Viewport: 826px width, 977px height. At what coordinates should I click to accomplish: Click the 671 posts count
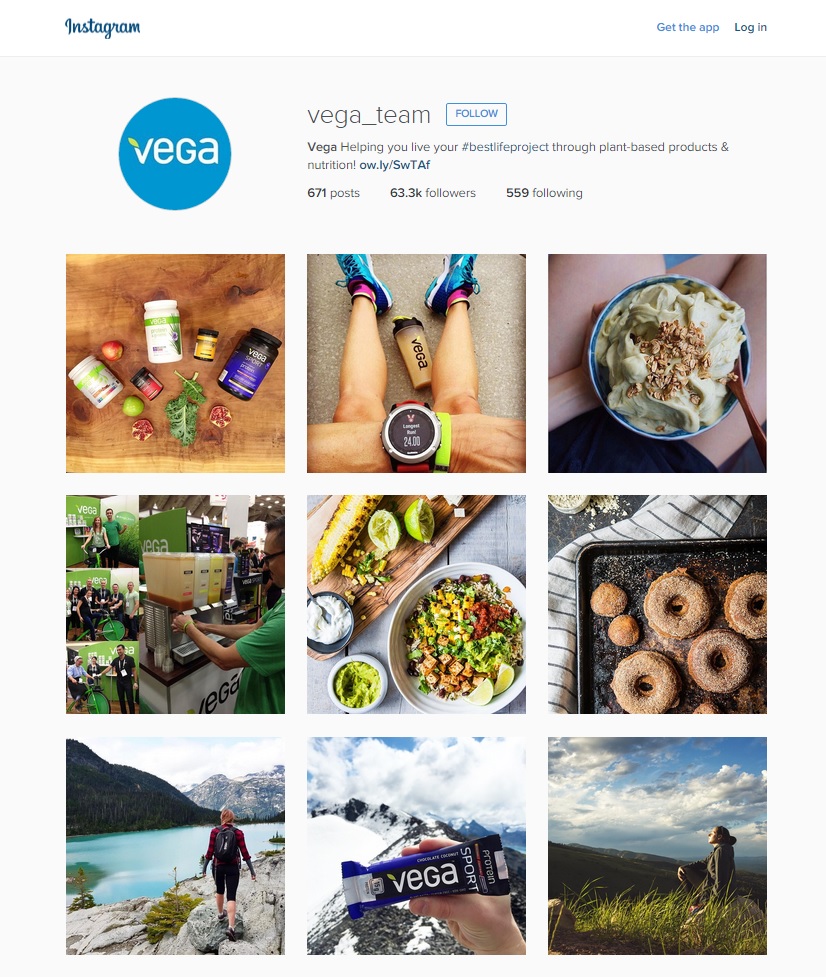coord(333,193)
